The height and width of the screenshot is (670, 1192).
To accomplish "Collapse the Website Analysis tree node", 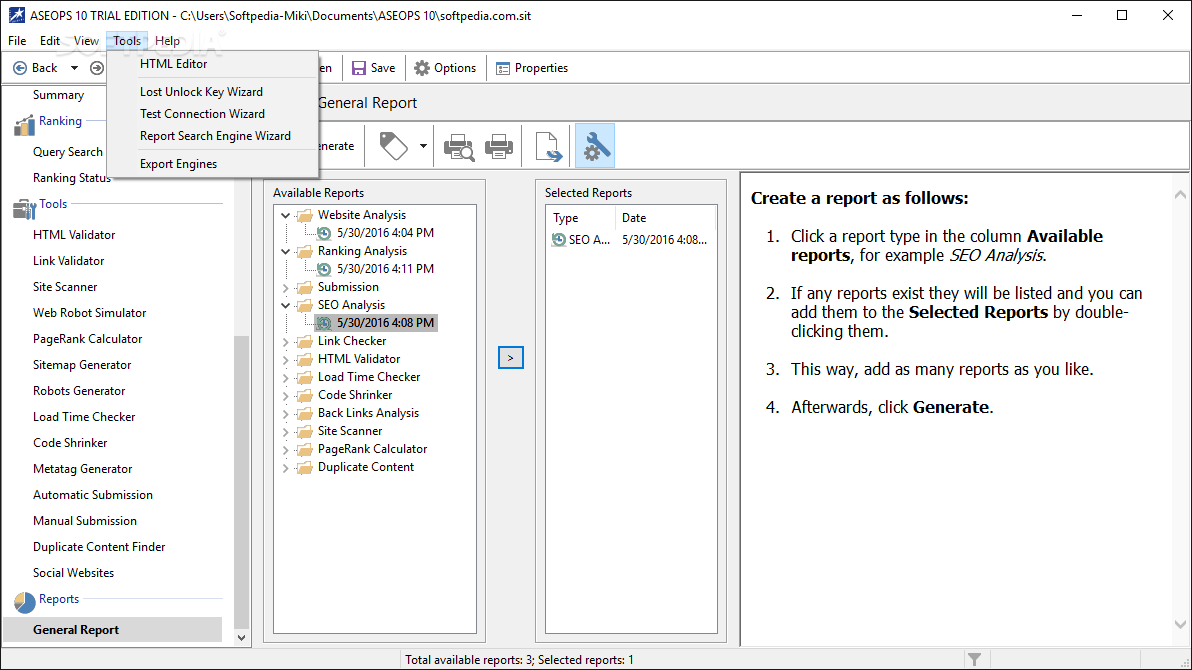I will pos(286,216).
